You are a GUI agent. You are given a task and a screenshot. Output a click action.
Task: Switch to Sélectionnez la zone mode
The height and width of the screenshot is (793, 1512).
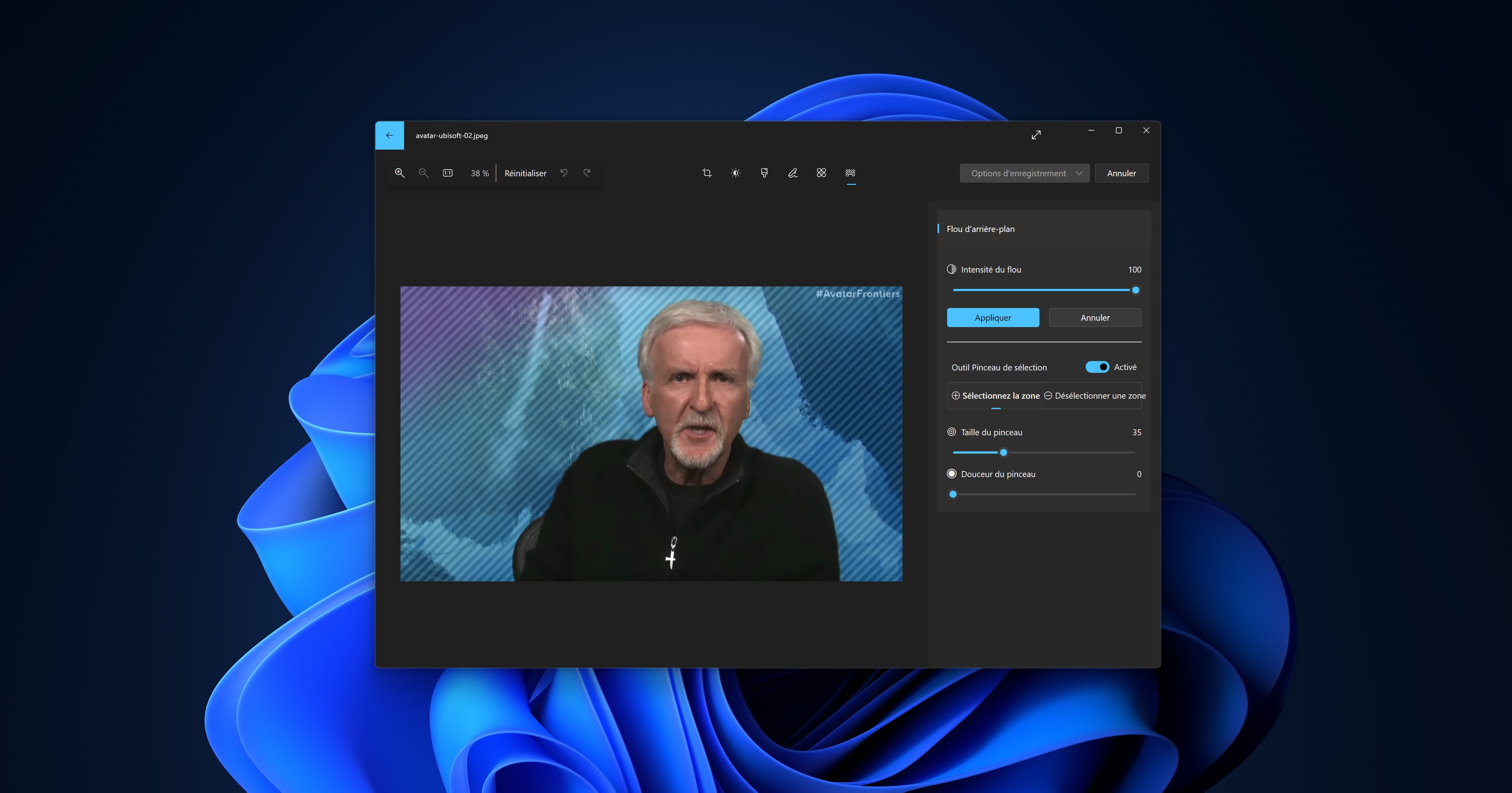996,396
